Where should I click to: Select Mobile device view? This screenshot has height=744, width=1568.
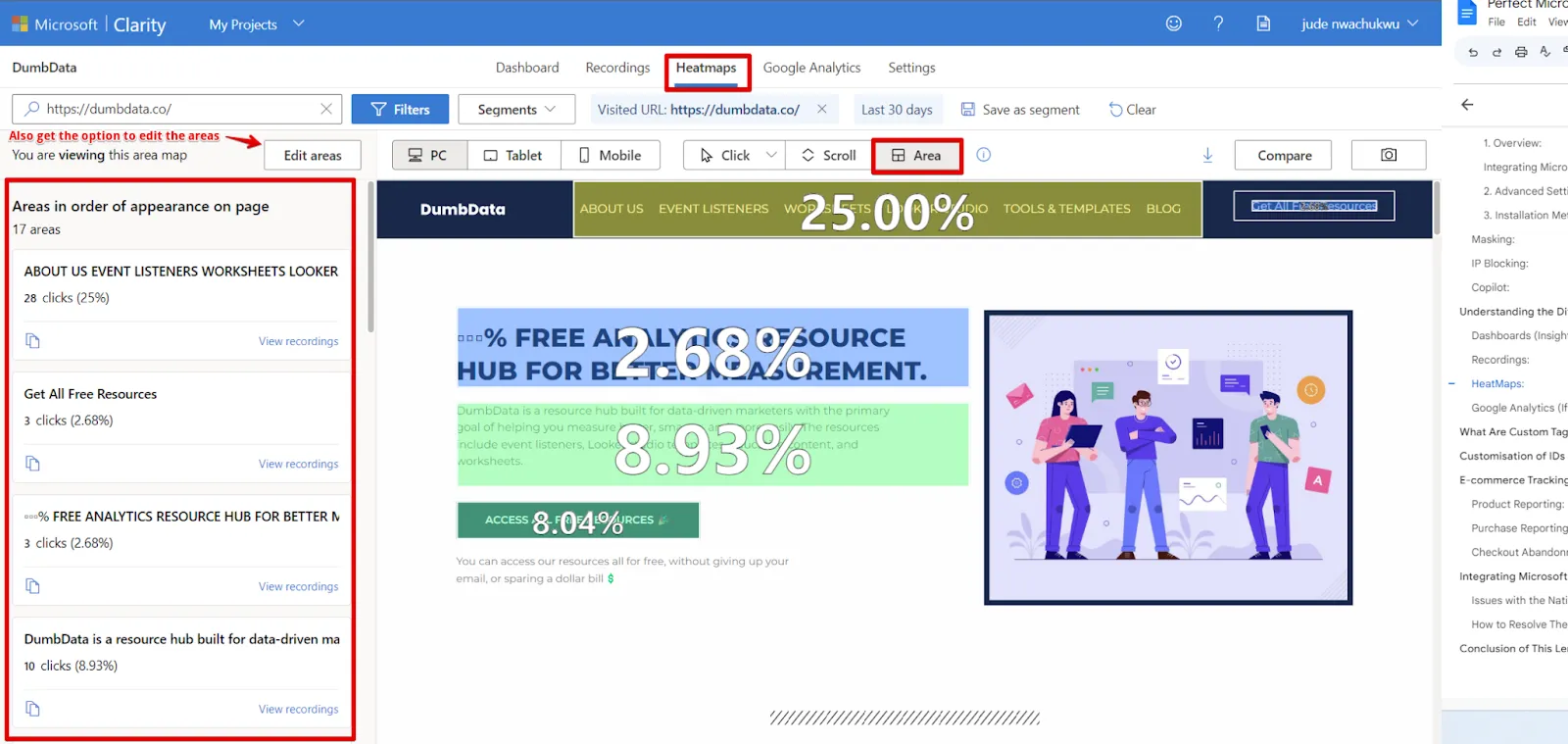point(611,155)
